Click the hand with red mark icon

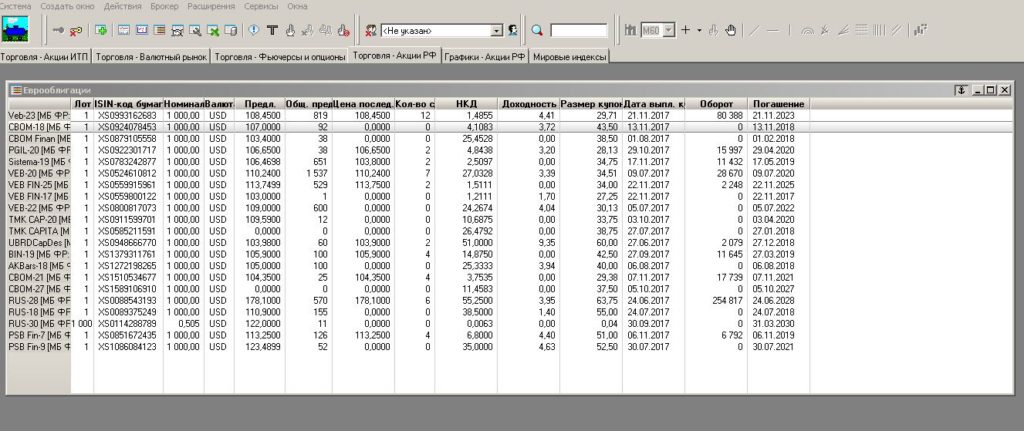[x=343, y=30]
